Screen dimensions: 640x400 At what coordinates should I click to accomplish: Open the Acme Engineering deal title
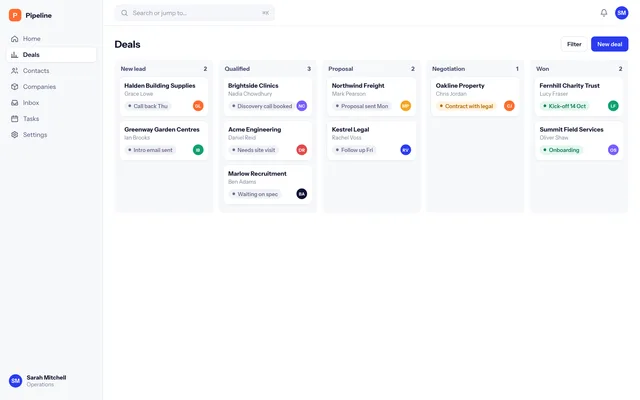(254, 130)
